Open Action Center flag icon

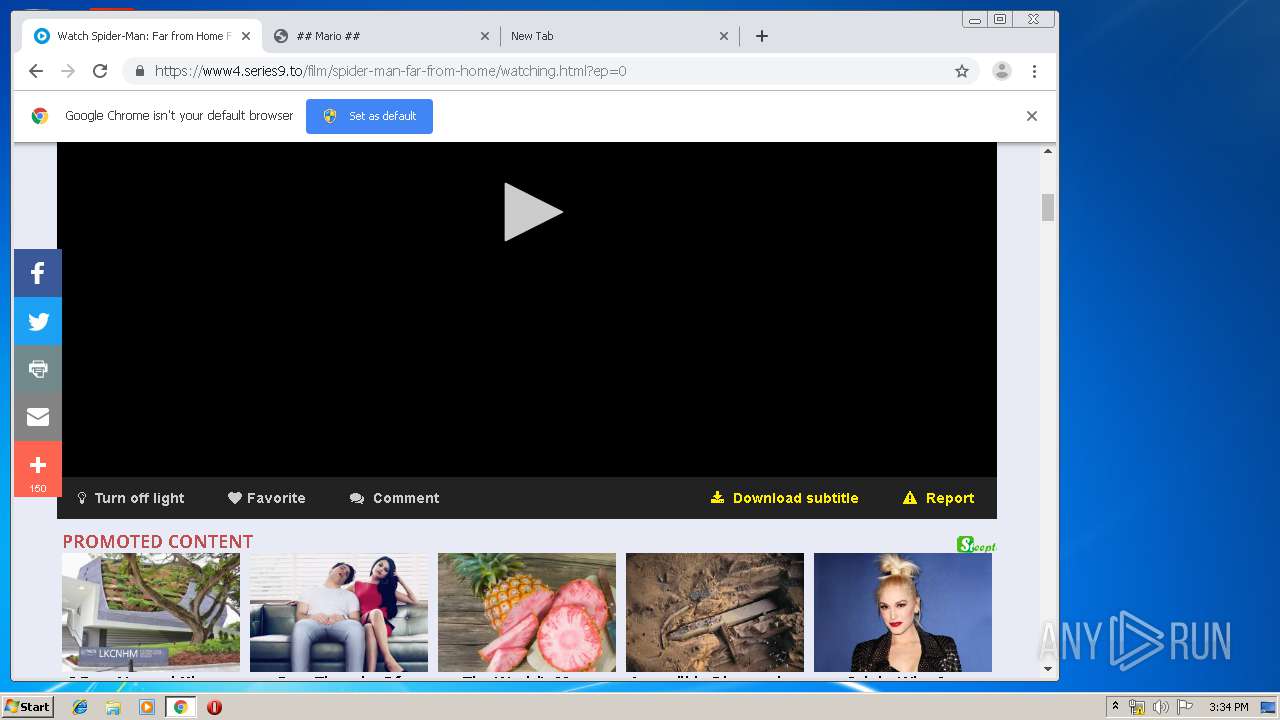[x=1185, y=707]
